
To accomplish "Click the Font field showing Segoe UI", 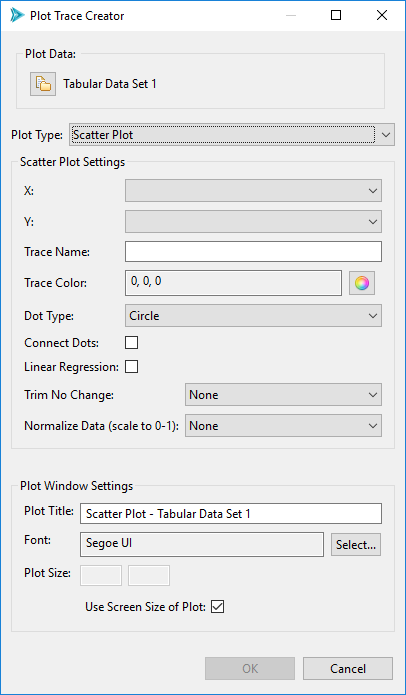I will 202,544.
